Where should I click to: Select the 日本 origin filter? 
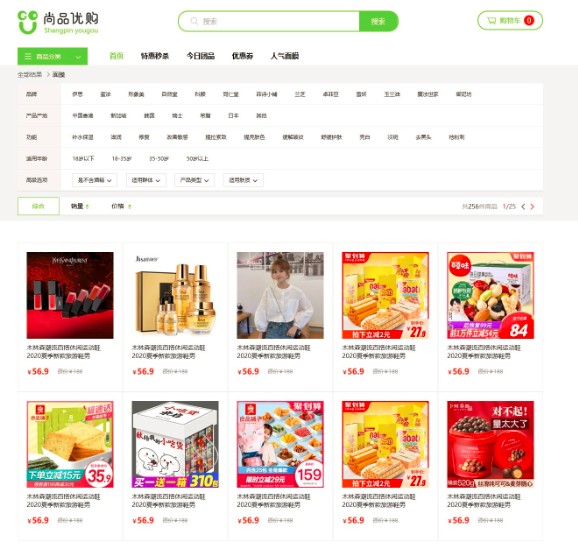pos(233,115)
